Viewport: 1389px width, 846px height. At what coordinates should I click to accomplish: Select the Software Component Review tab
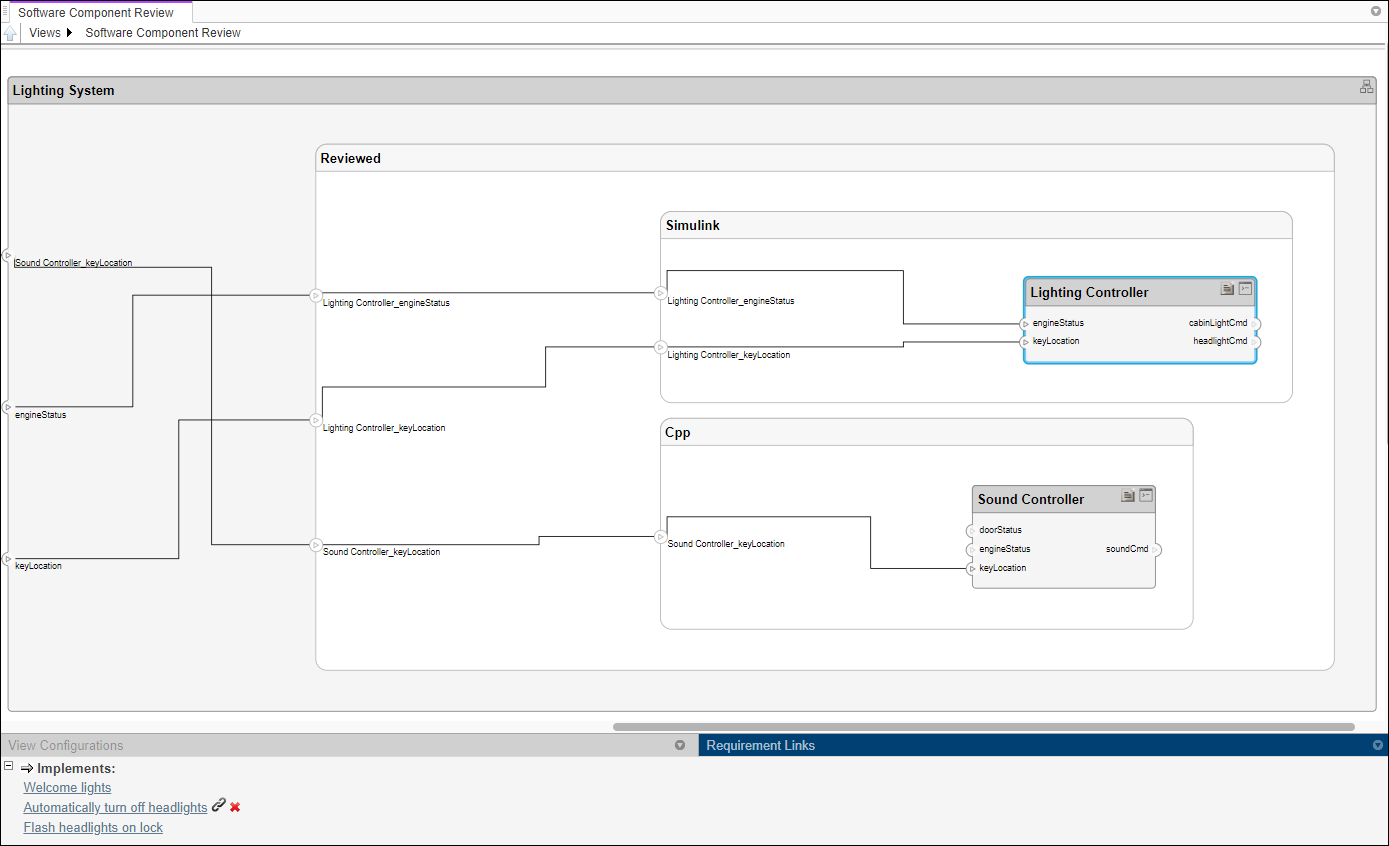[96, 13]
